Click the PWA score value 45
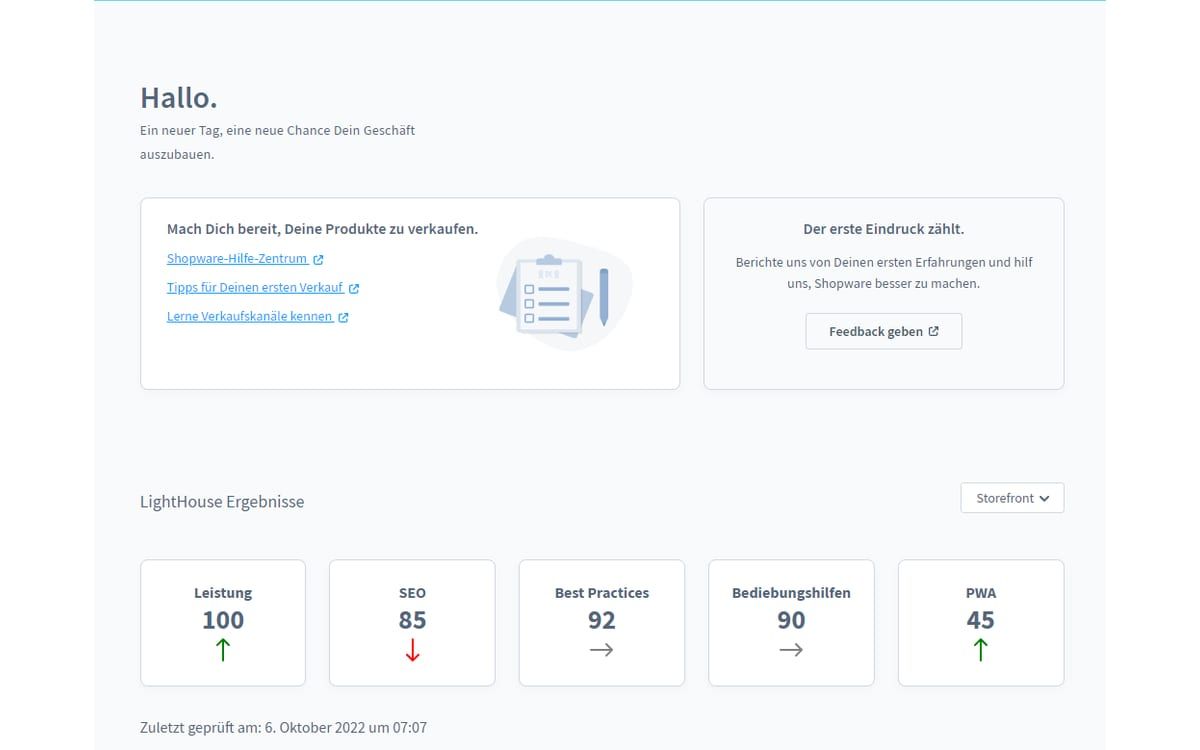The width and height of the screenshot is (1200, 750). tap(981, 620)
